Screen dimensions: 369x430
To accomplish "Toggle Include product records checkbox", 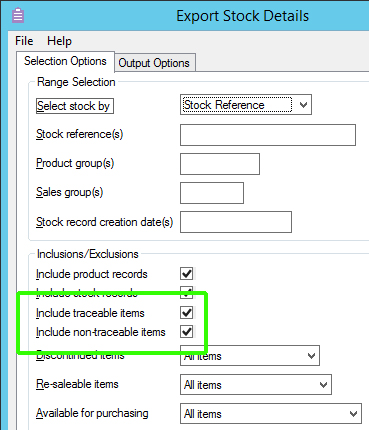I will [187, 274].
